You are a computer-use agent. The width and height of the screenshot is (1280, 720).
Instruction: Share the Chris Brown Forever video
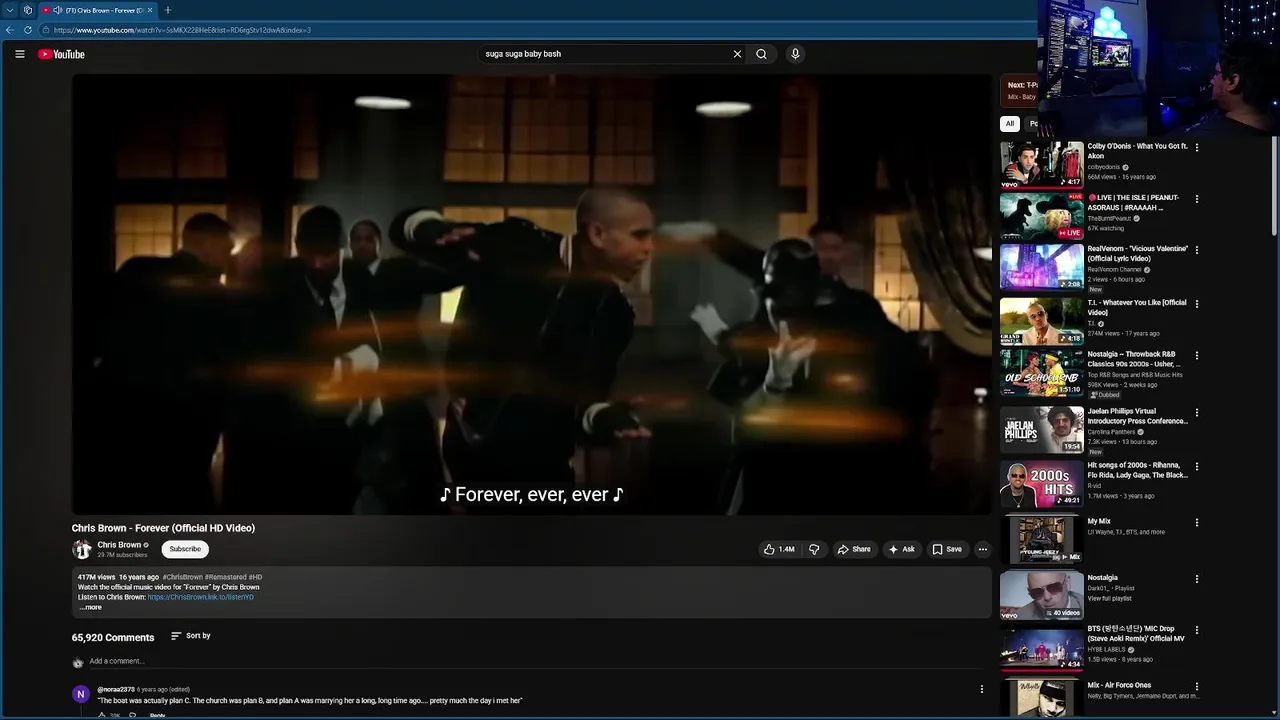(854, 549)
